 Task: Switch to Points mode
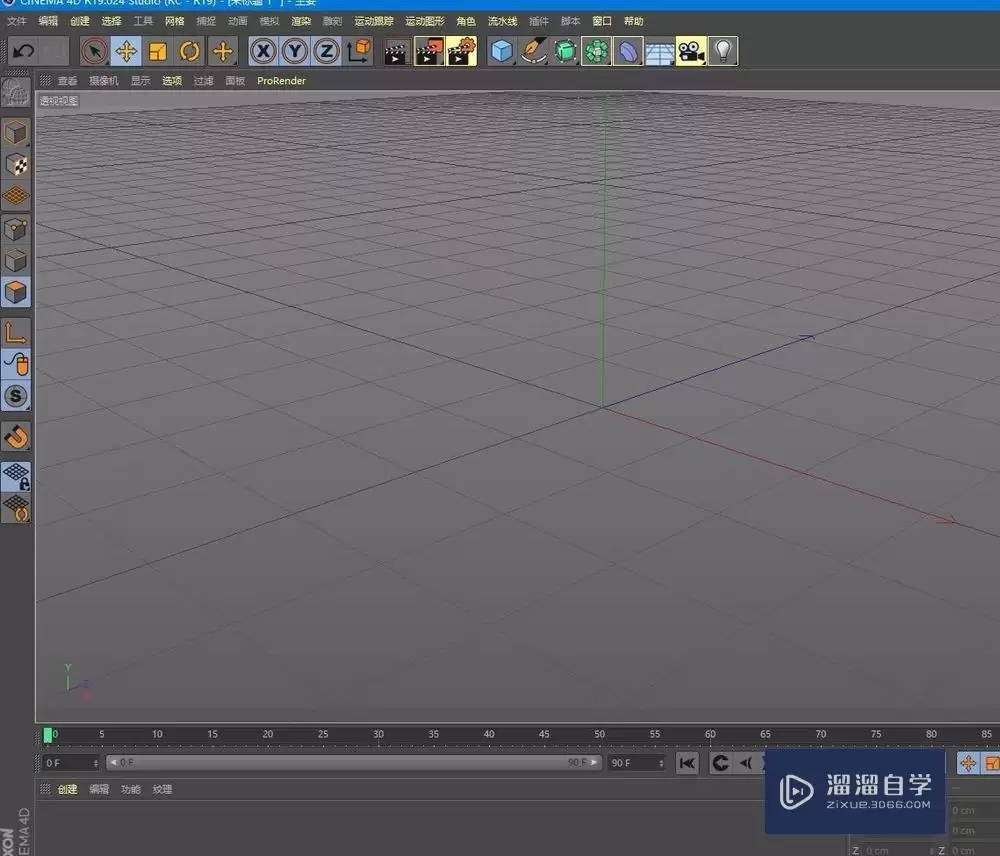click(x=16, y=229)
